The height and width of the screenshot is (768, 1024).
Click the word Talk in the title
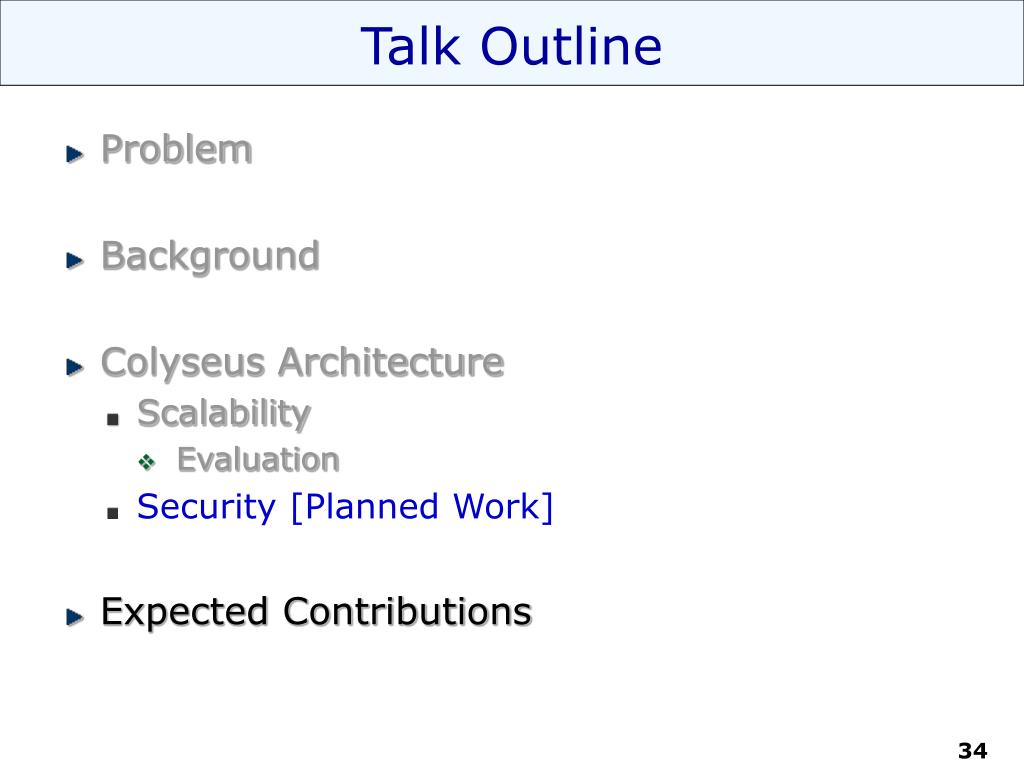[x=411, y=46]
